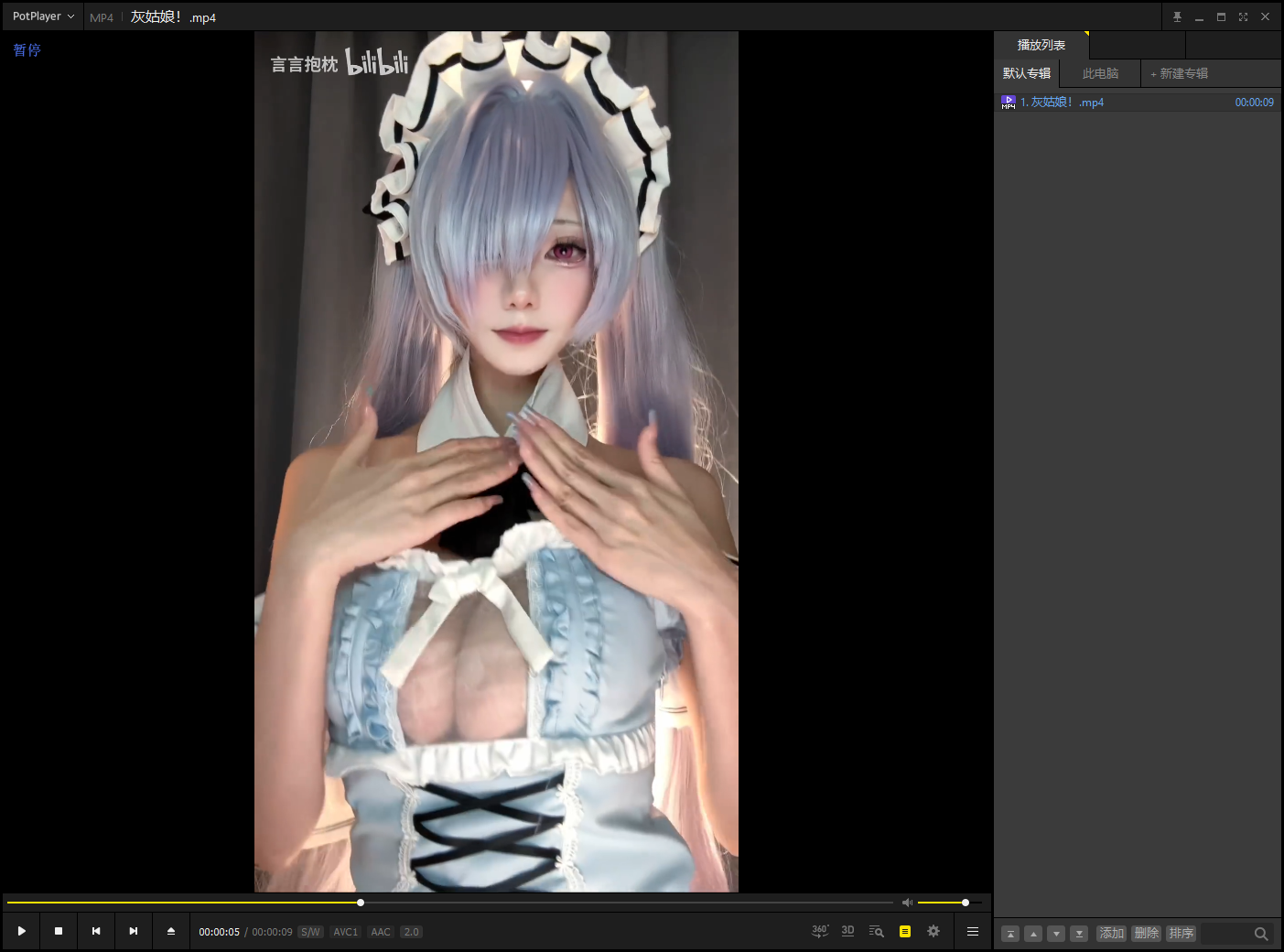Open the chapter/bookmark search icon
The height and width of the screenshot is (952, 1284).
876,931
